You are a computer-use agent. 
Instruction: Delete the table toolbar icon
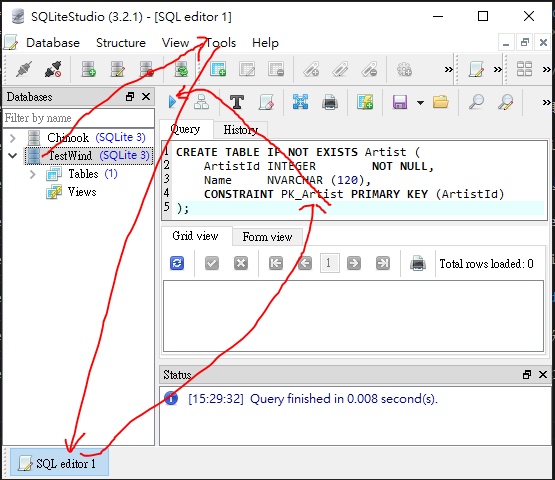coord(276,69)
